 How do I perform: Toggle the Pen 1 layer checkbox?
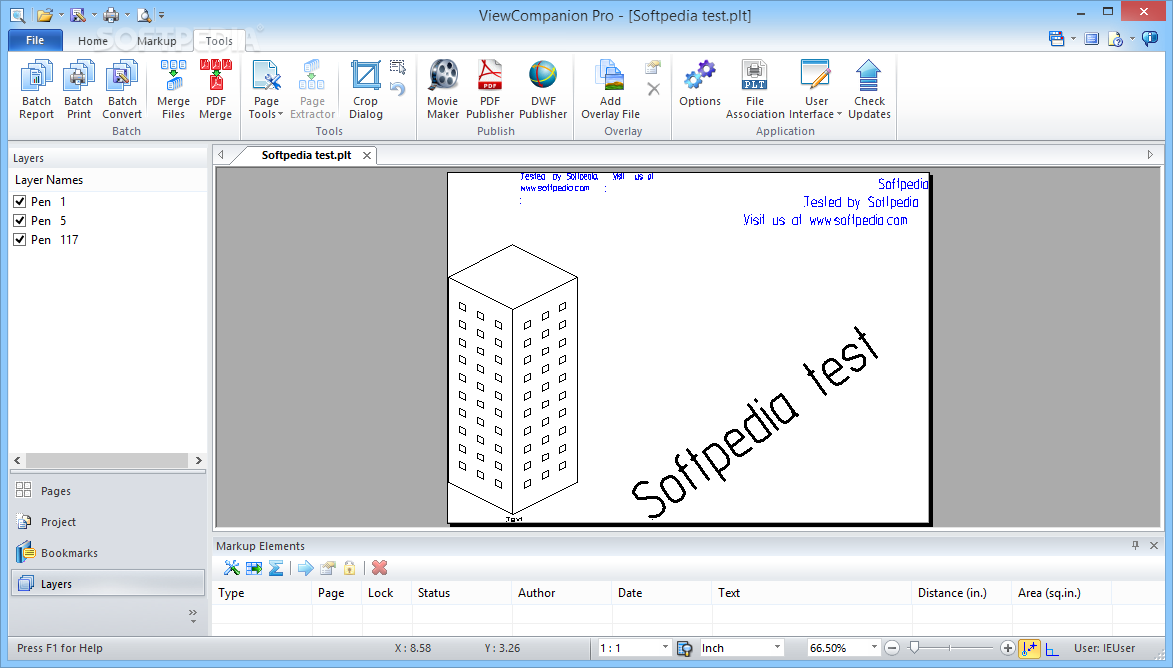[x=20, y=201]
